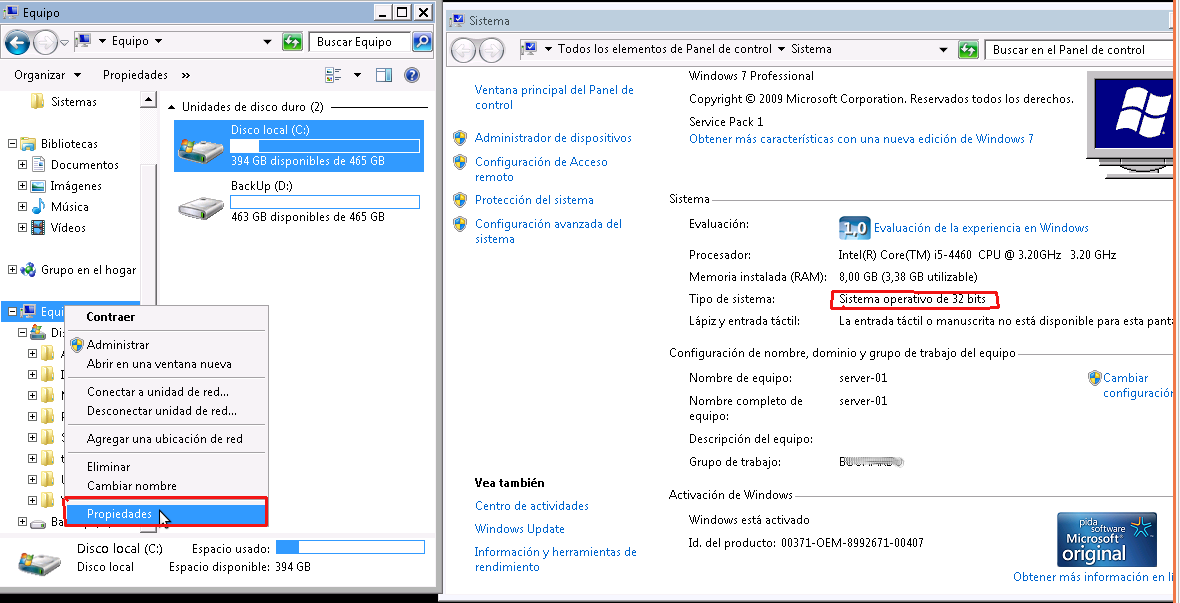
Task: Click the Buscar en el Panel de control field
Action: click(1078, 50)
